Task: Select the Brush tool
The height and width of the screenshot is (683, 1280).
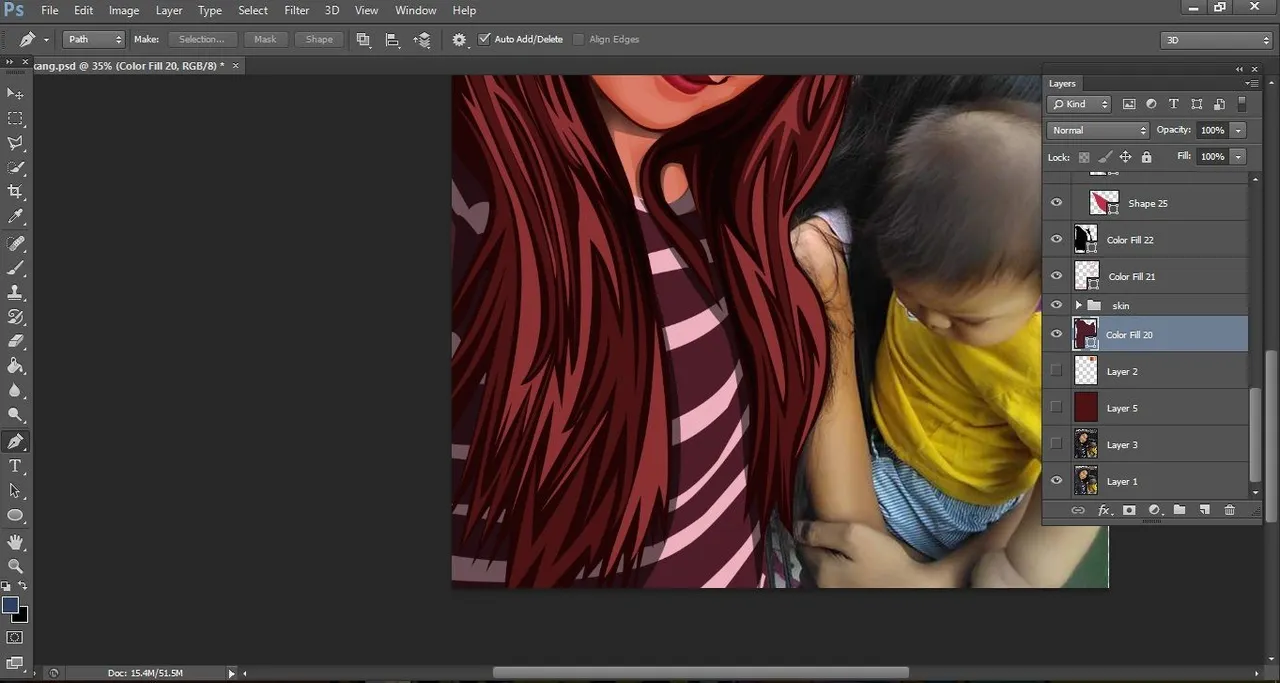Action: (15, 268)
